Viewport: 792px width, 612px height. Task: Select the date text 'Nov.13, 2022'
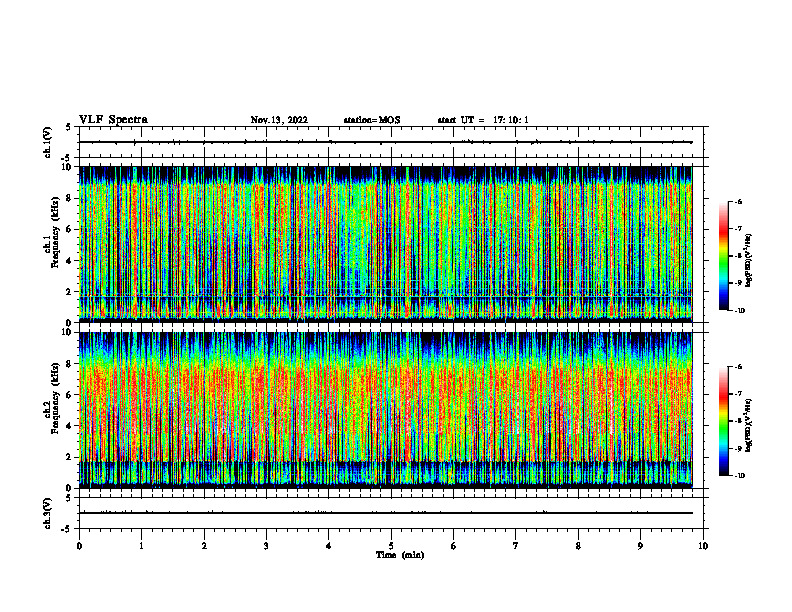(x=279, y=120)
